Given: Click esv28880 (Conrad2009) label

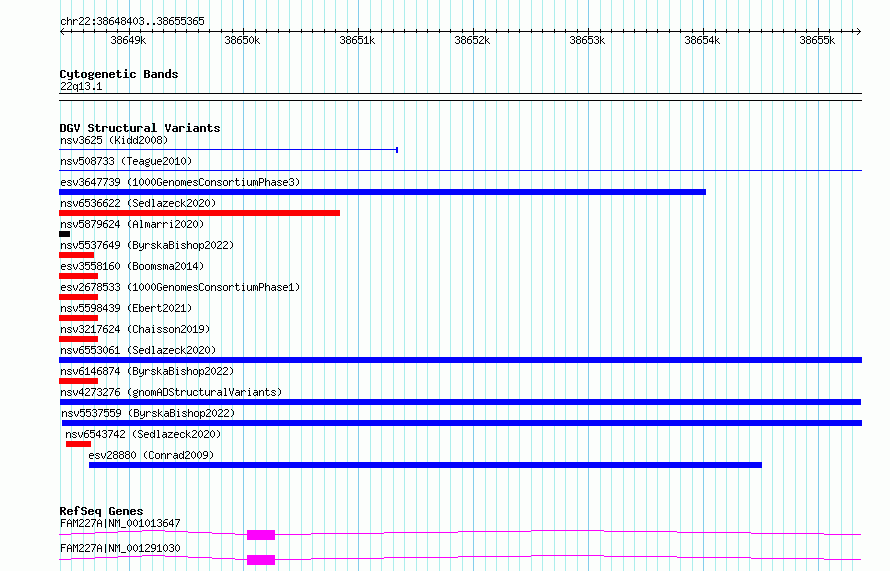Looking at the screenshot, I should (x=151, y=455).
